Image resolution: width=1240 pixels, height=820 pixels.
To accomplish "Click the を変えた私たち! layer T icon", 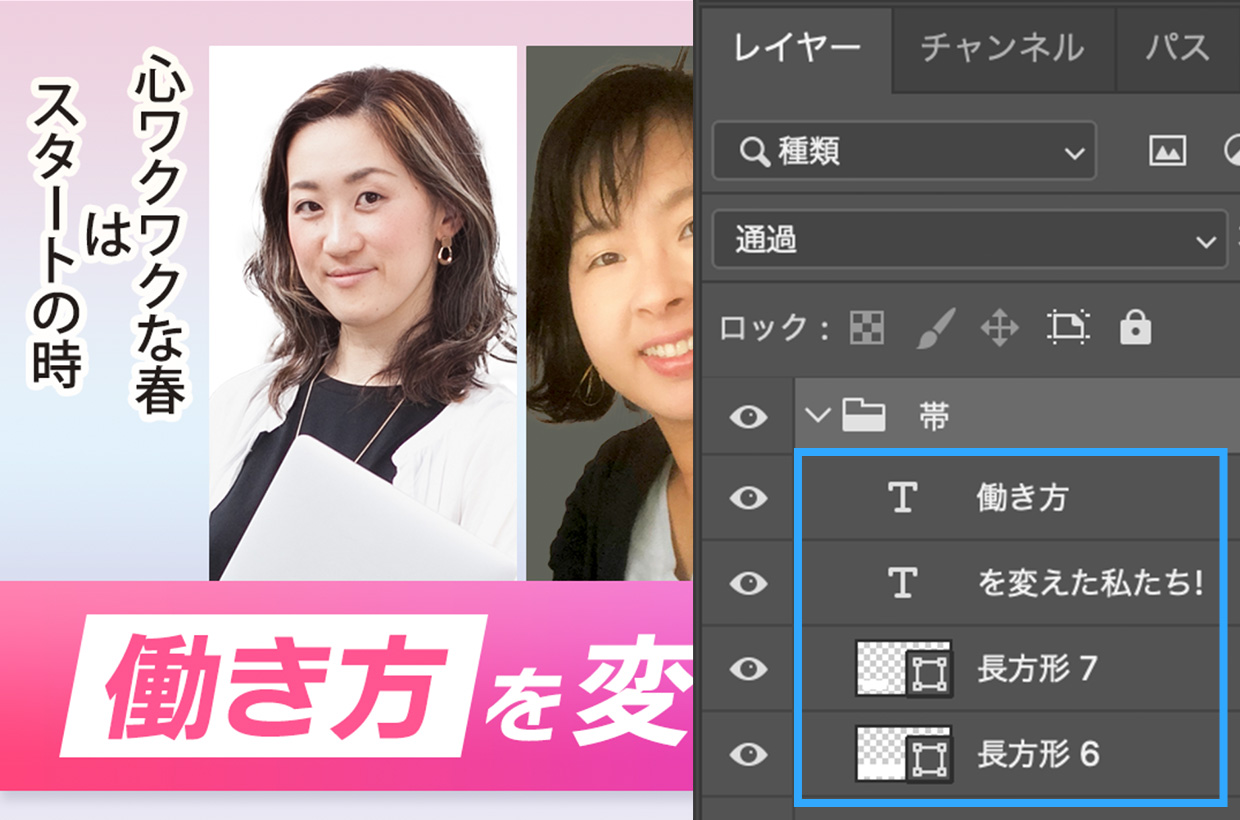I will (x=903, y=582).
